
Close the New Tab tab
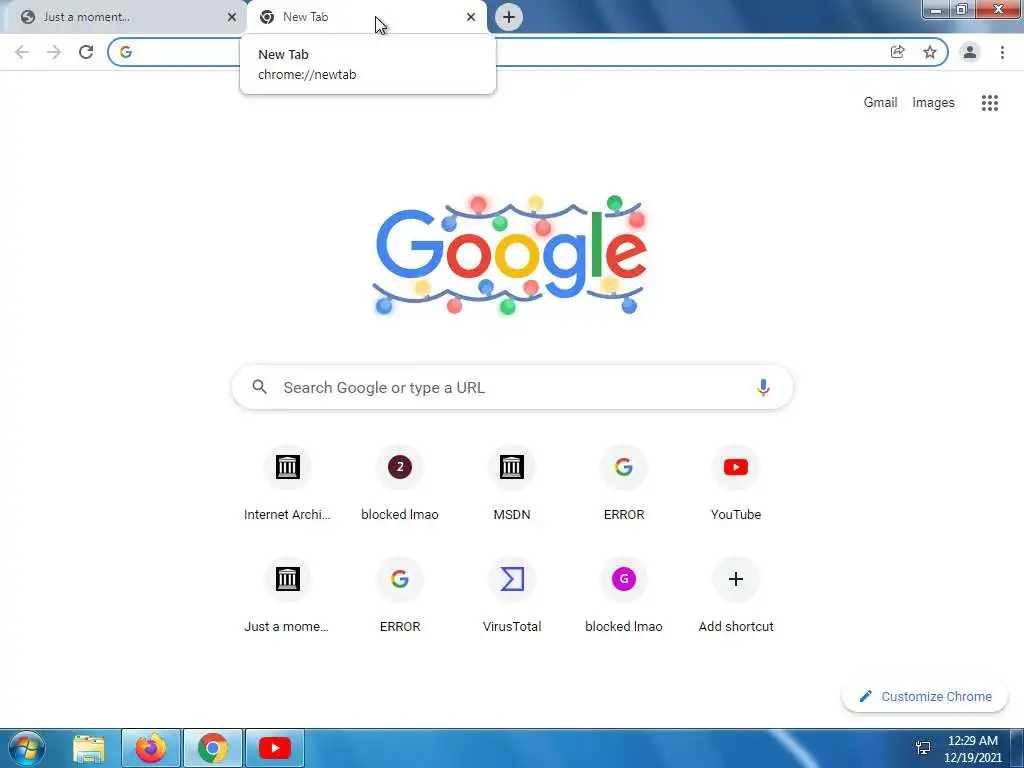(x=471, y=17)
